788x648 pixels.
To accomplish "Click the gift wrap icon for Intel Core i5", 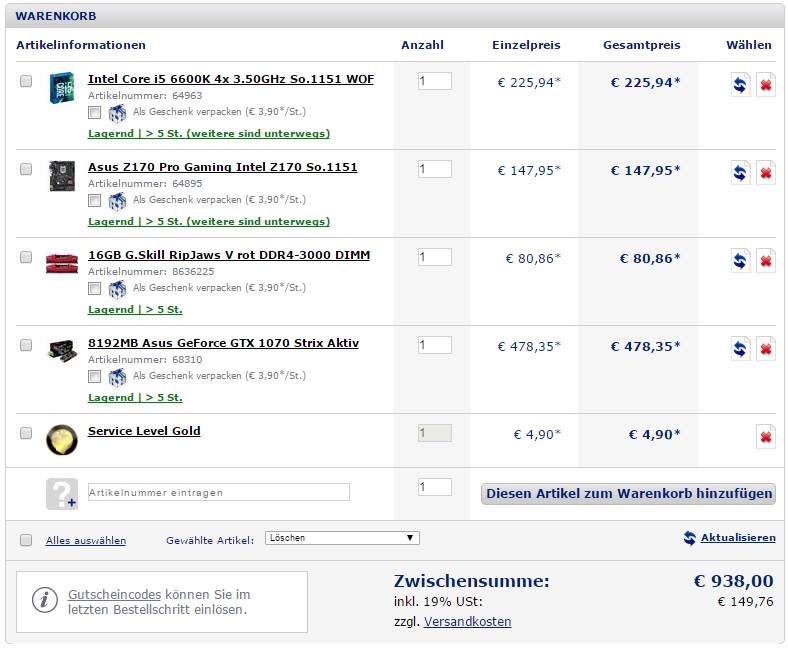I will point(117,113).
